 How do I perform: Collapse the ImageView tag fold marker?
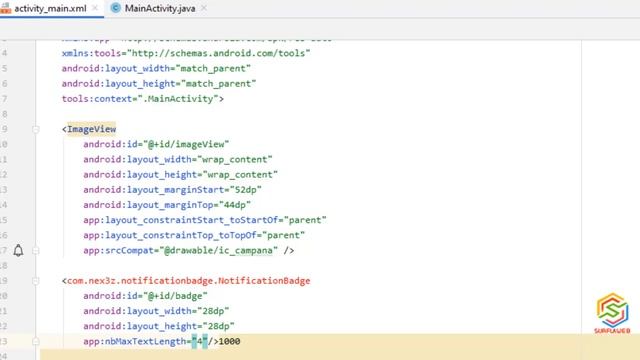point(36,129)
